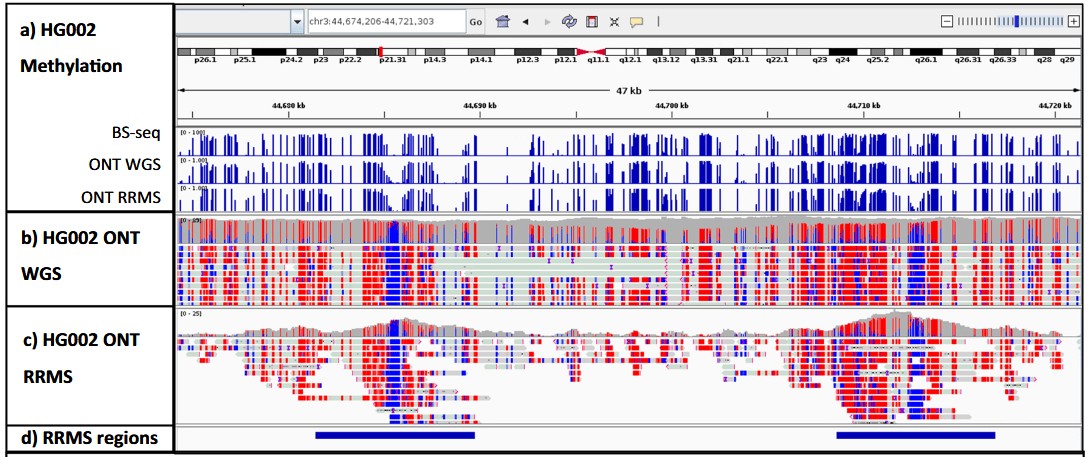Click the red locus marker at p21.31
The image size is (1091, 457).
(x=381, y=51)
